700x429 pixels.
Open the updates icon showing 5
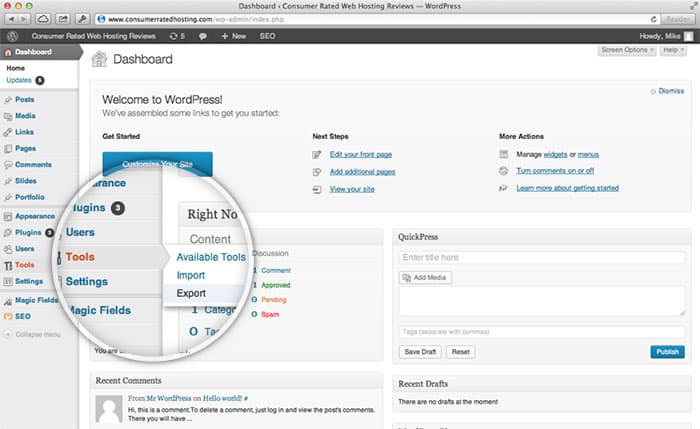tap(177, 36)
